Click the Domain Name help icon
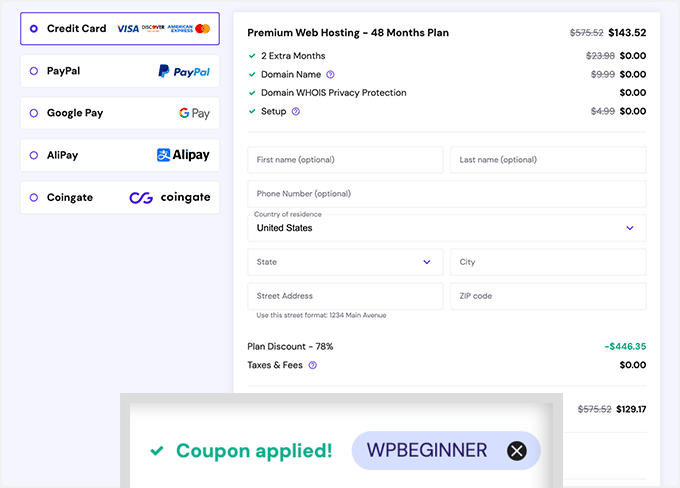Viewport: 680px width, 488px height. coord(331,75)
